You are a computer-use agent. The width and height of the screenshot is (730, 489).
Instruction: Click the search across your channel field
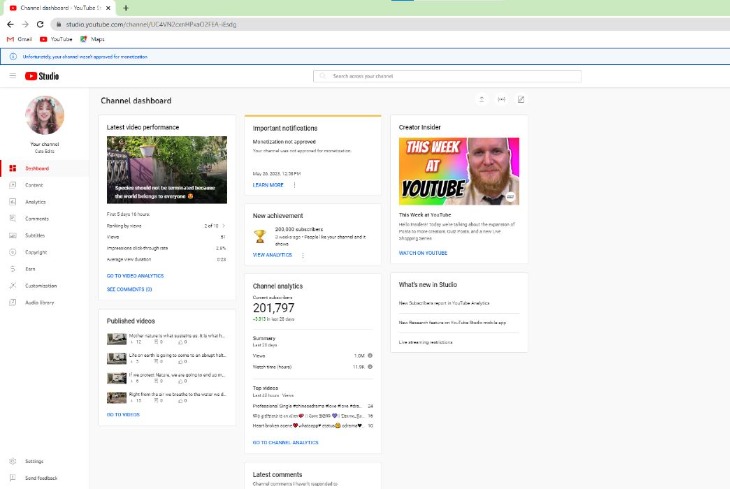click(x=447, y=76)
